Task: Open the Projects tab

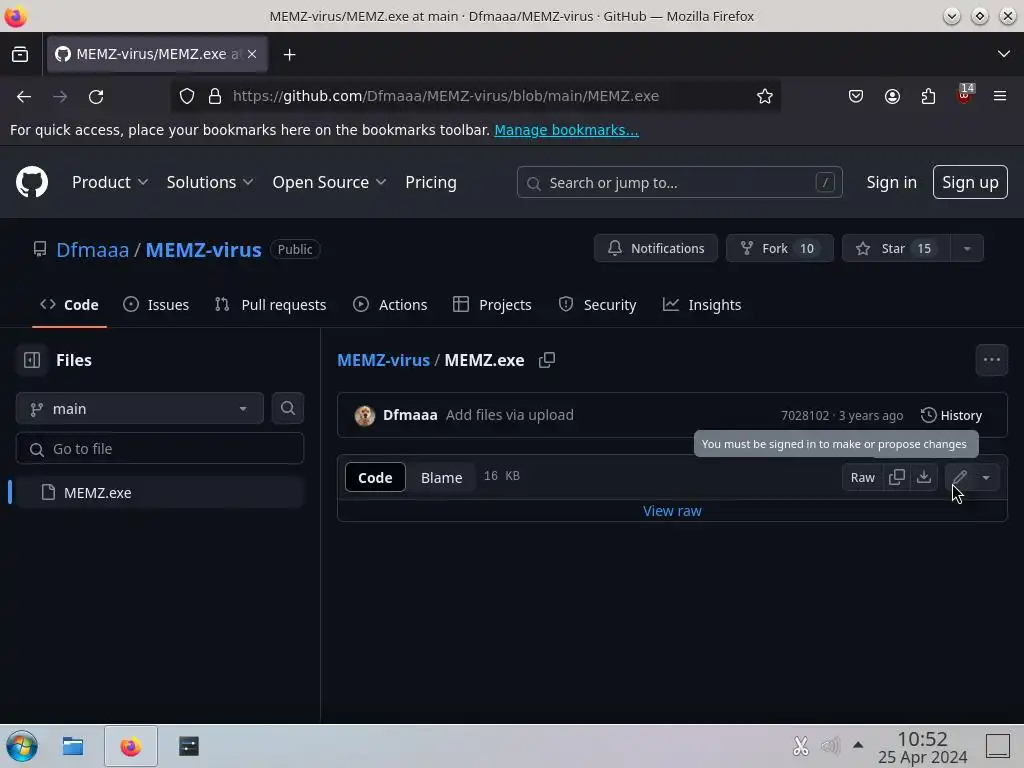Action: pyautogui.click(x=492, y=304)
